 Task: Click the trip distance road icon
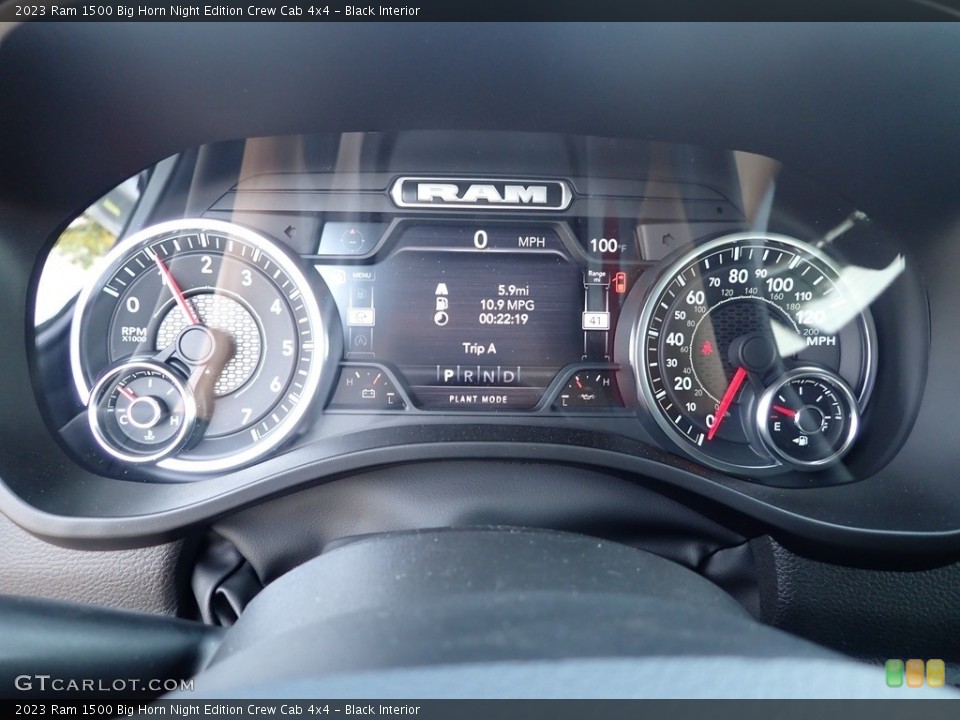[441, 289]
